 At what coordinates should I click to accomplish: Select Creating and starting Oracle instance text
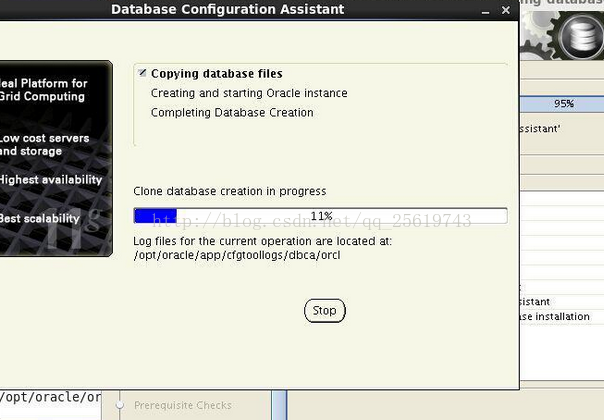tap(249, 93)
